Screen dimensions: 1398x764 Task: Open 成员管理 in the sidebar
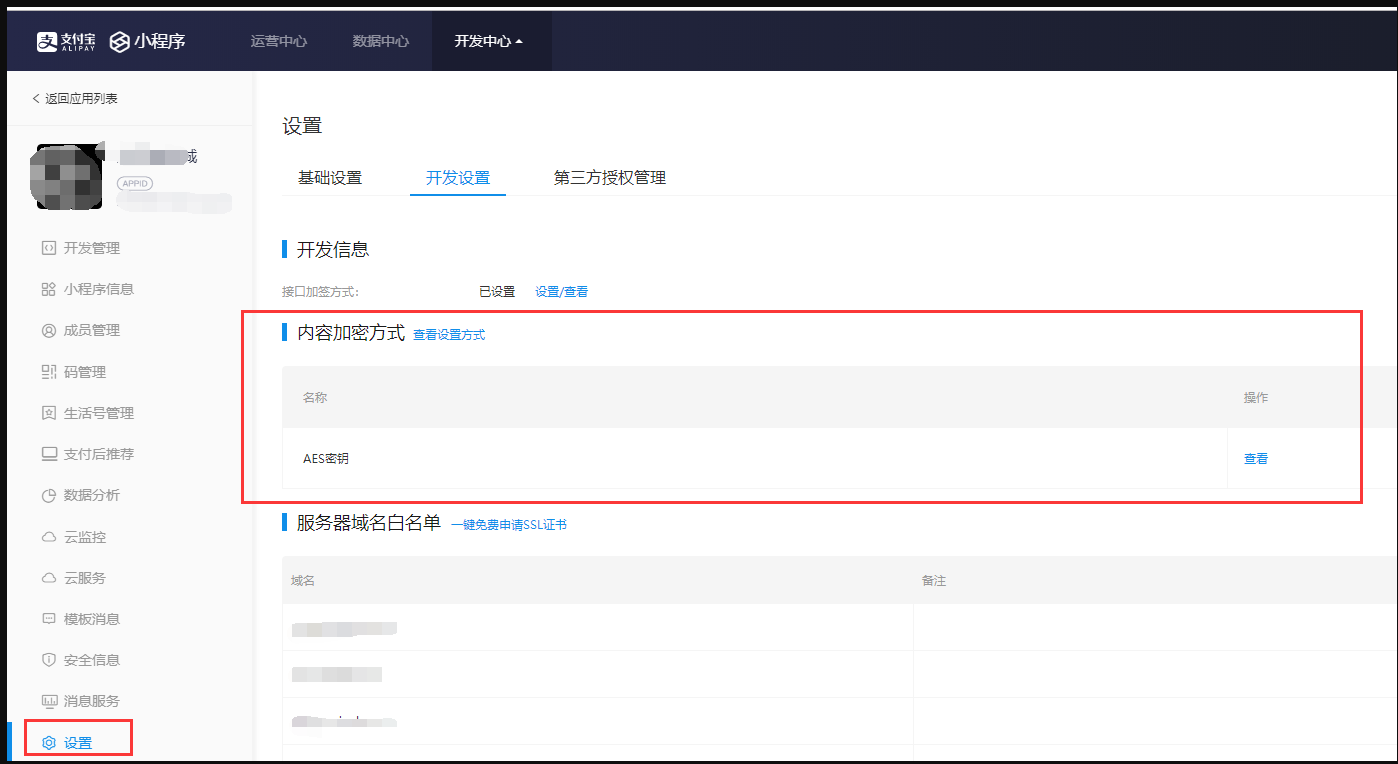92,330
